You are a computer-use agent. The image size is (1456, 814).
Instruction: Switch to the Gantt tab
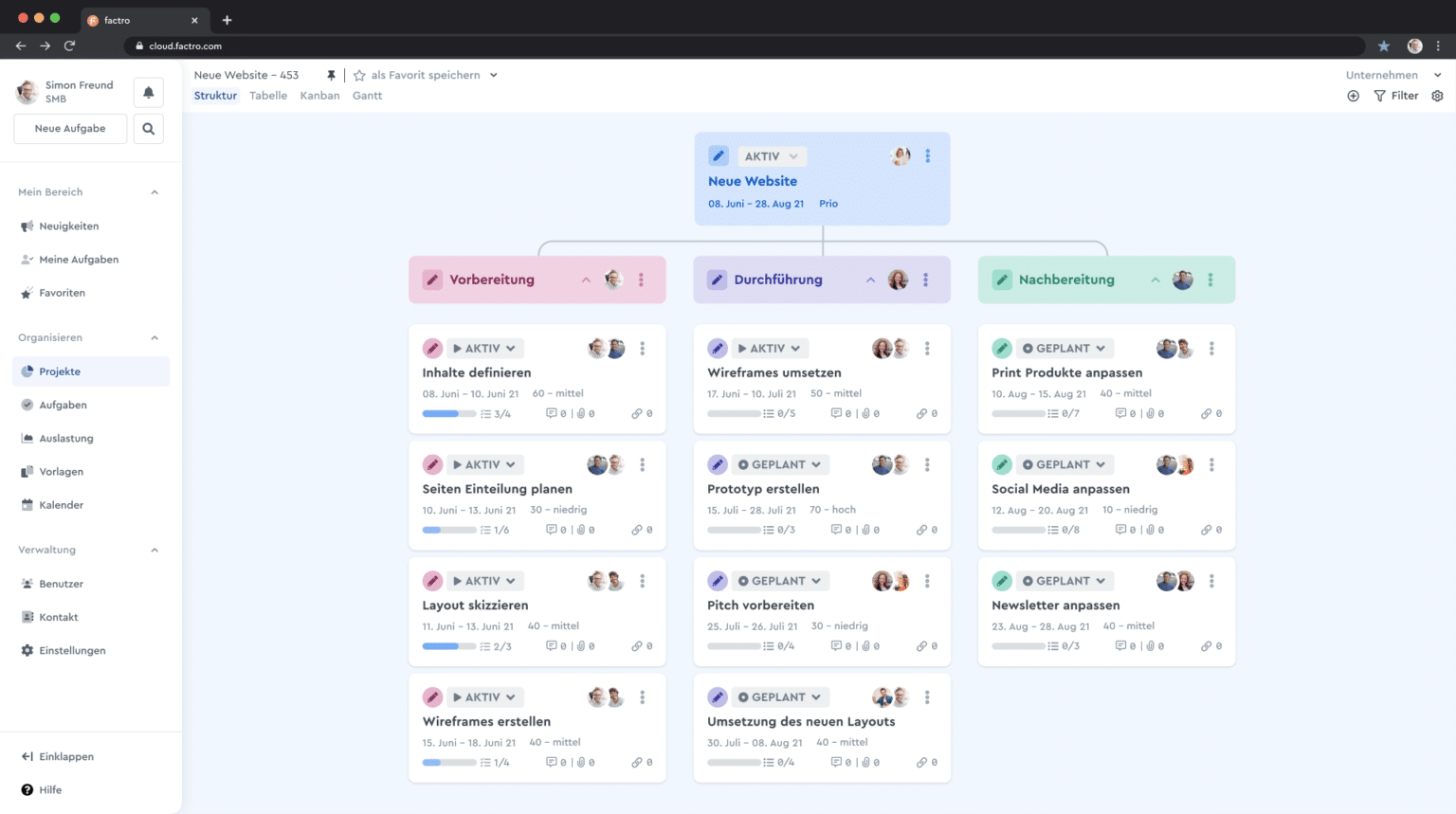[367, 95]
